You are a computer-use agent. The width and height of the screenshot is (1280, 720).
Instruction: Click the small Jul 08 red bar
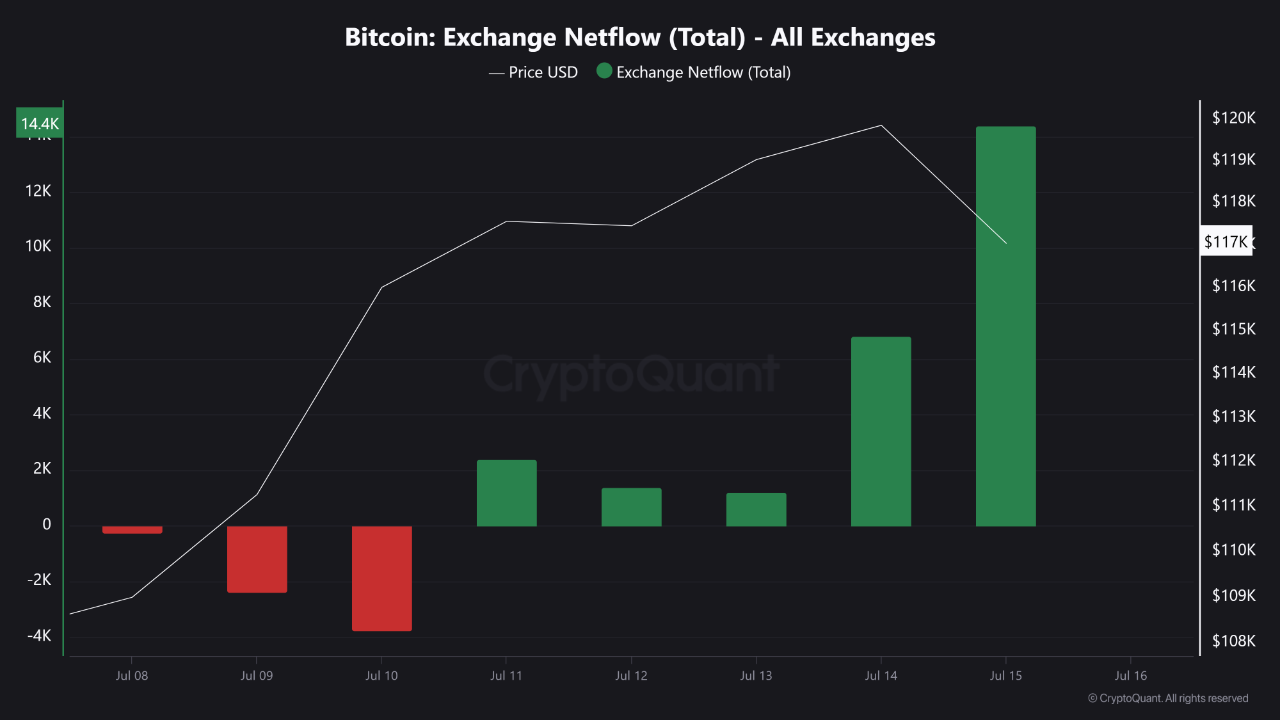132,529
